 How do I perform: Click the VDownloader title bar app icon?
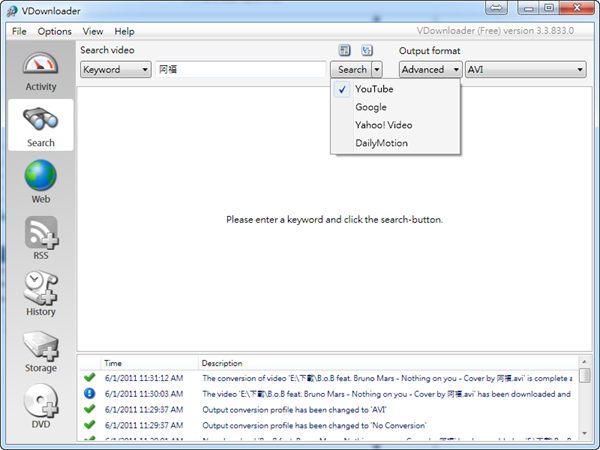click(12, 11)
